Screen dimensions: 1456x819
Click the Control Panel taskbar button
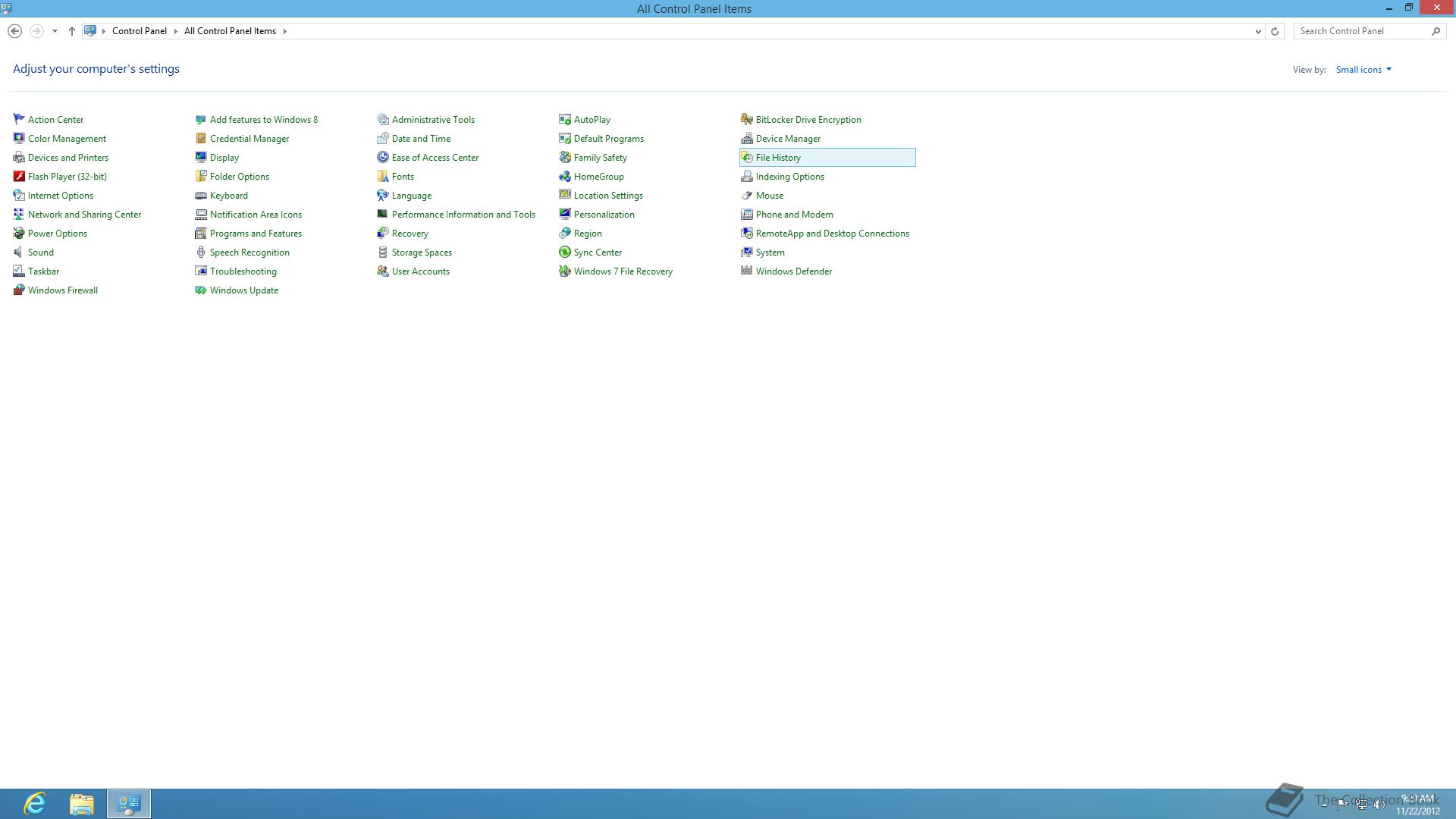click(x=129, y=804)
